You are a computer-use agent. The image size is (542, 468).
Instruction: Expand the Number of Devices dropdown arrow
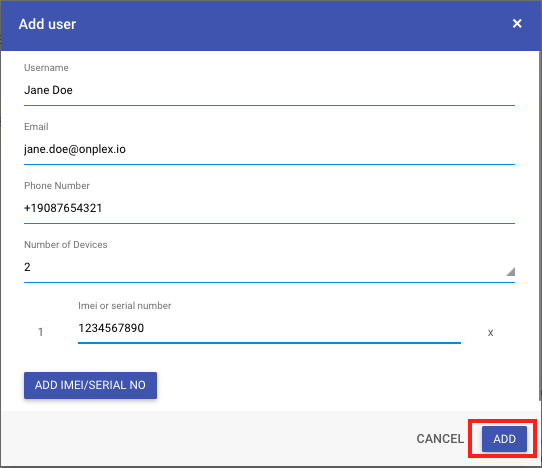click(x=511, y=272)
